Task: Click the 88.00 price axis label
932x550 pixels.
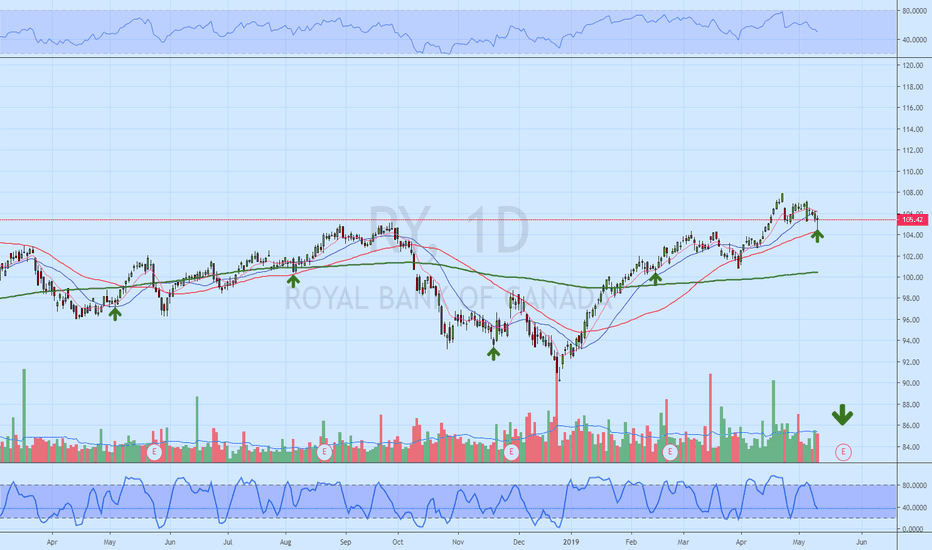Action: click(913, 405)
